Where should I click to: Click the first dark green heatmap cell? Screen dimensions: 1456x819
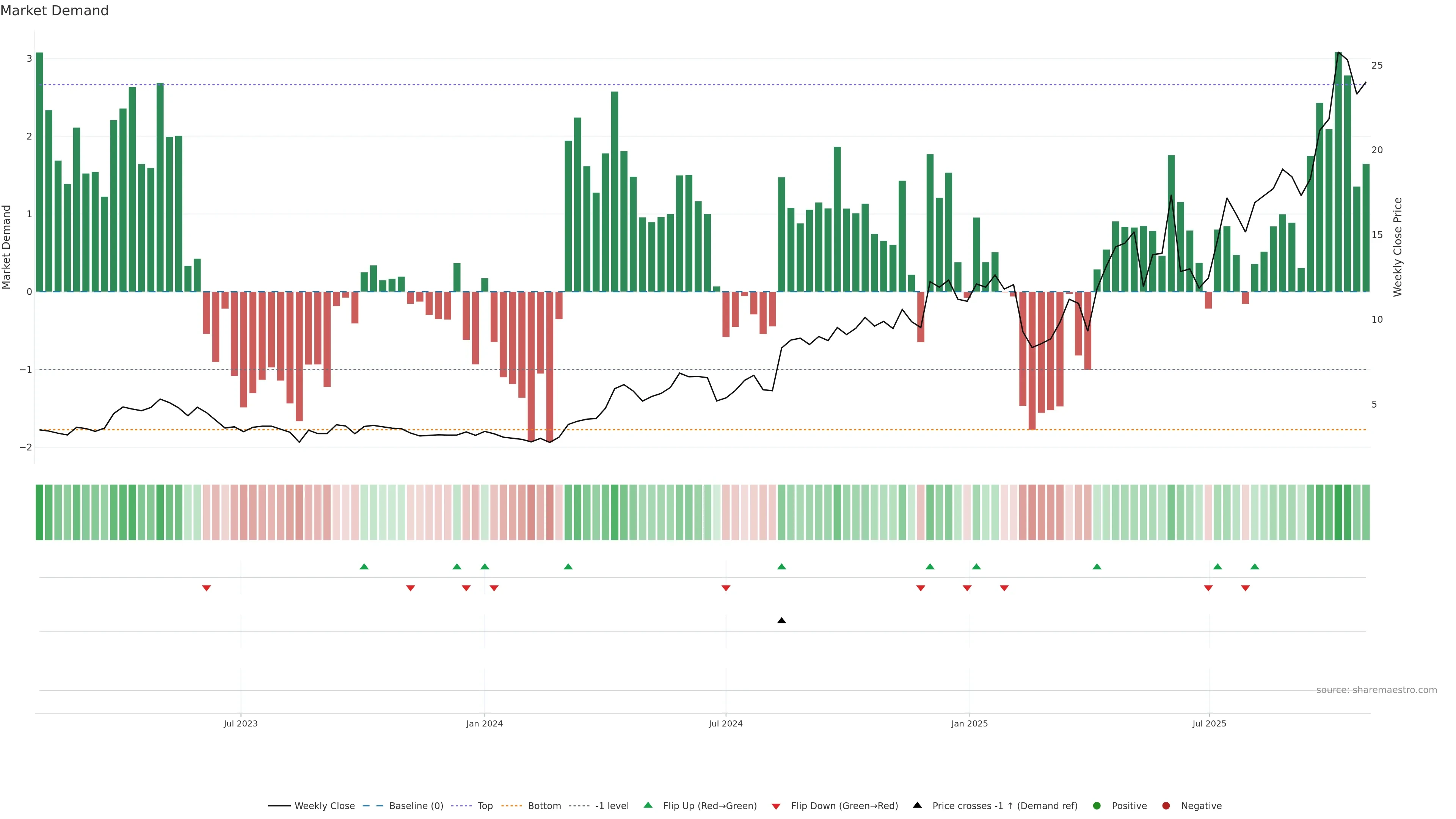pyautogui.click(x=39, y=512)
